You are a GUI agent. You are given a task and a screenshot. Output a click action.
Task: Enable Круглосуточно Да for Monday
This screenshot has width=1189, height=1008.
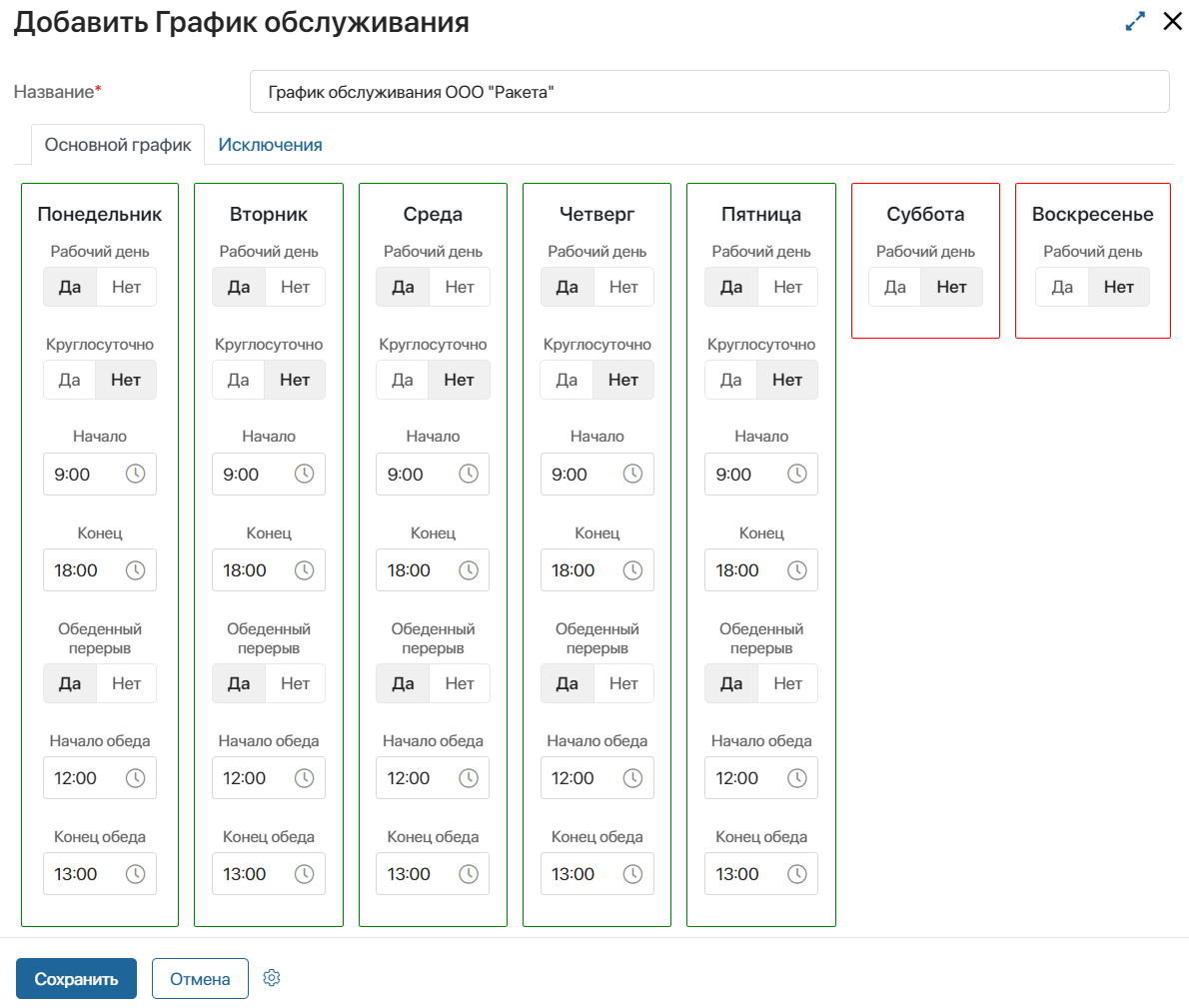[69, 380]
